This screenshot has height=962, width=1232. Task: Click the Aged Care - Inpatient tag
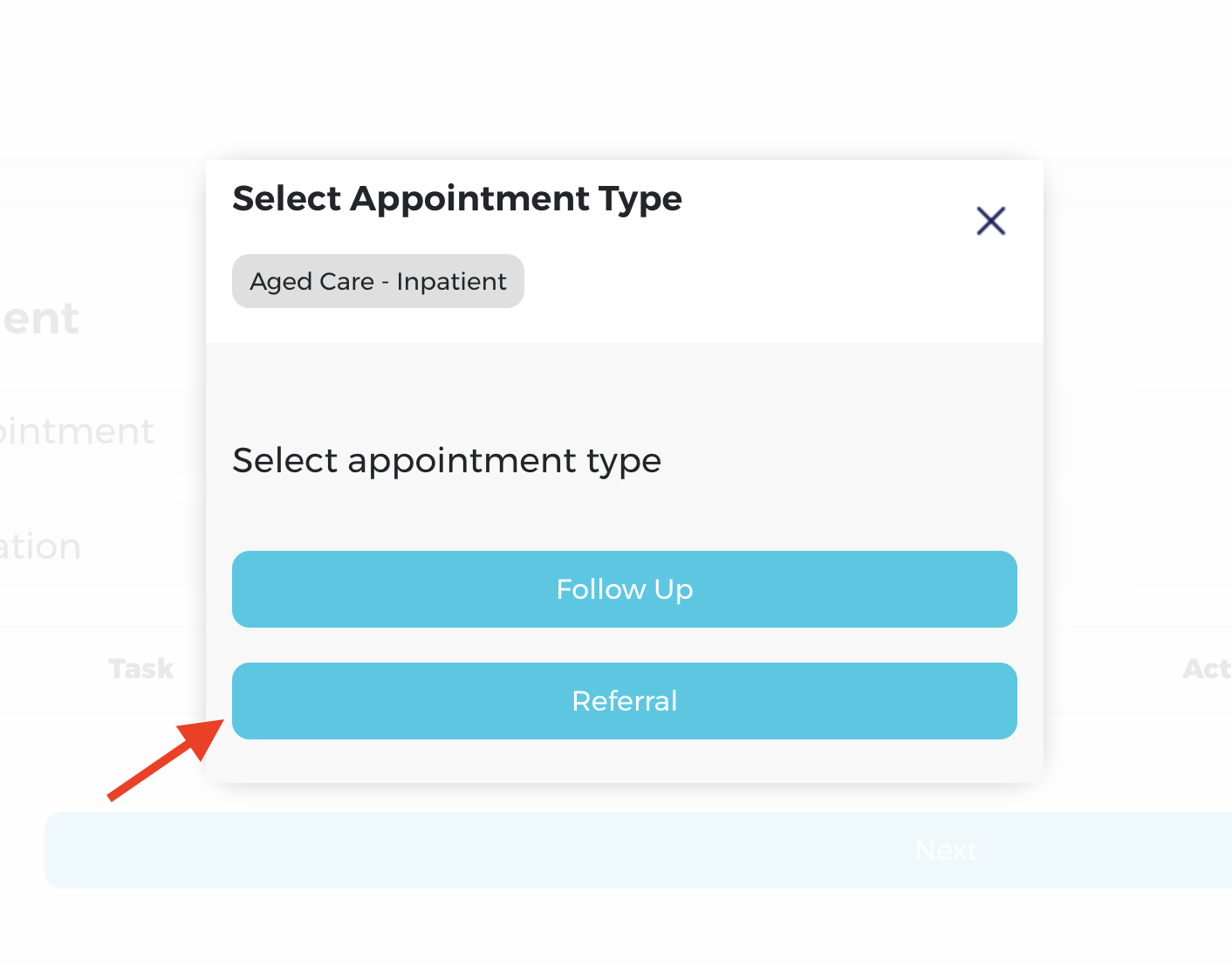coord(378,281)
